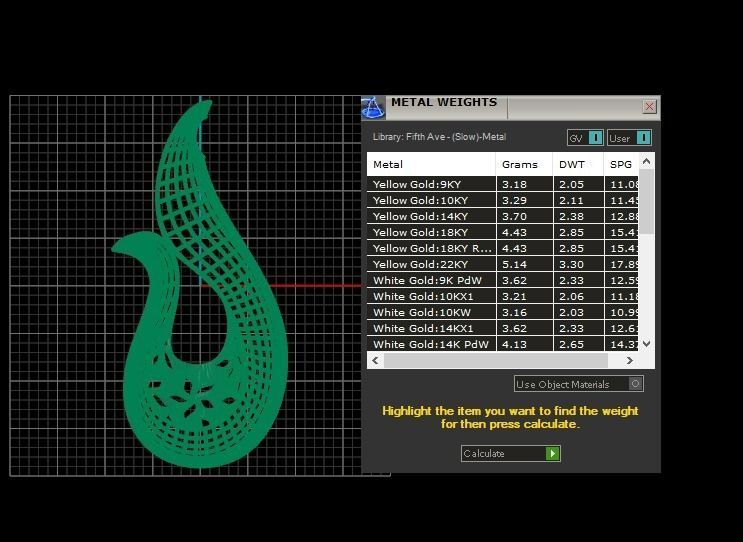Click the table's scroll up arrow
Screen dimensions: 743x542
pos(646,162)
